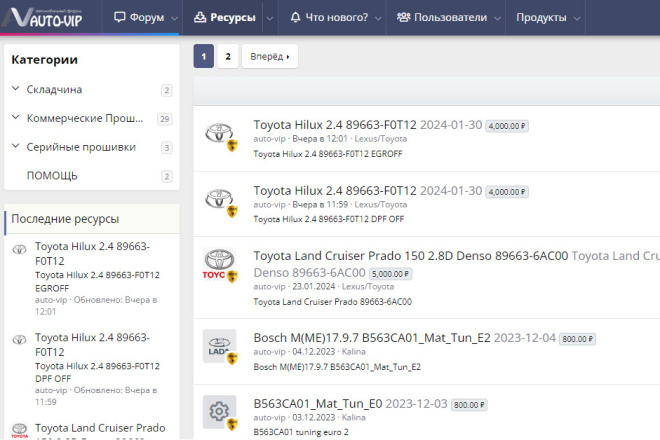Expand the Ресурсы menu dropdown arrow
This screenshot has width=660, height=440.
pyautogui.click(x=270, y=18)
